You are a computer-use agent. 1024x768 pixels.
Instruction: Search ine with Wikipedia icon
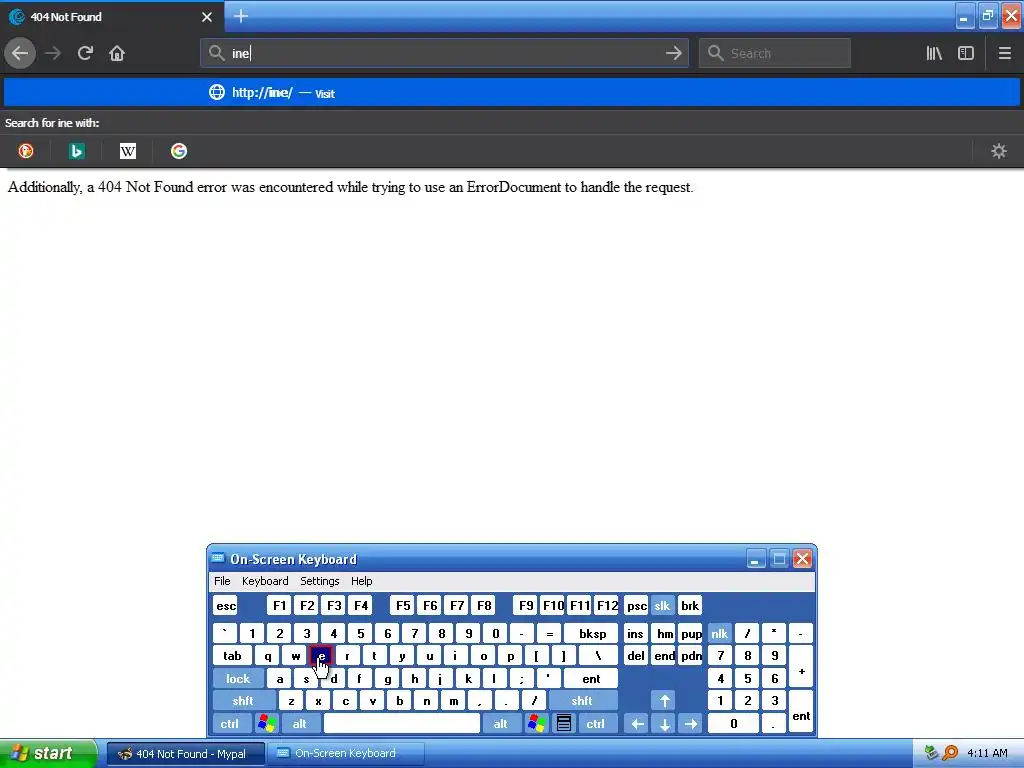[x=128, y=152]
